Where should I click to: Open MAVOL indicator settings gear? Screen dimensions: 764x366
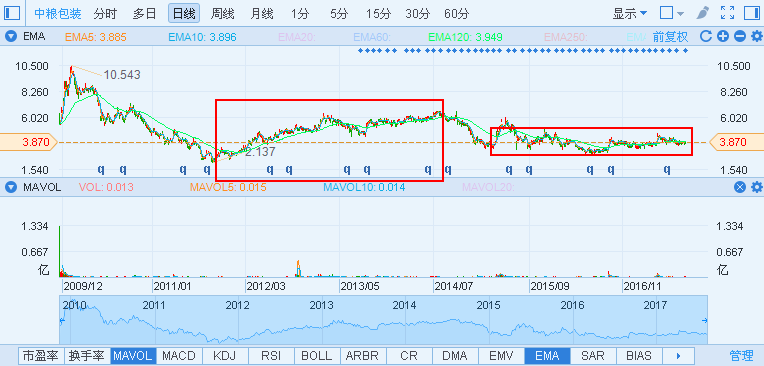pos(756,187)
